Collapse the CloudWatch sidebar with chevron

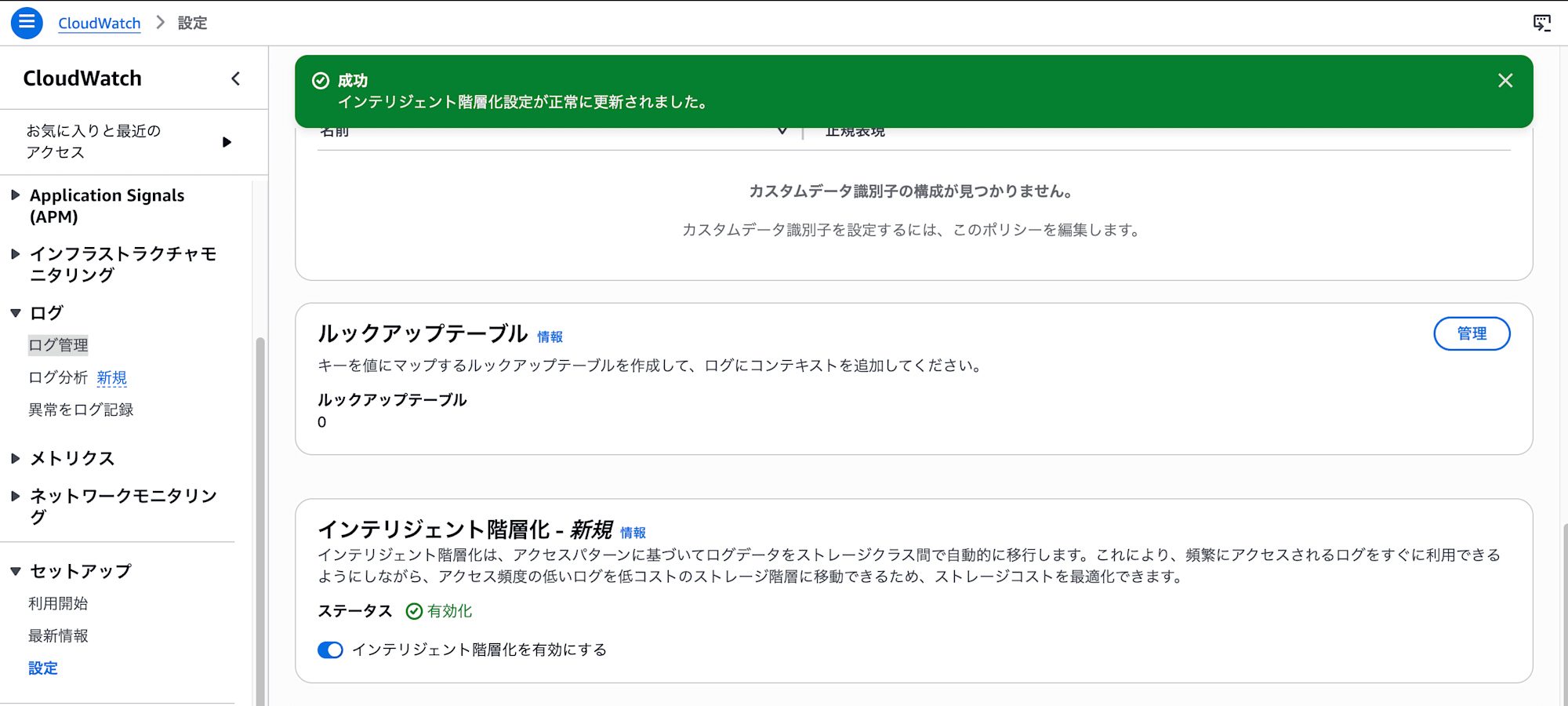235,78
